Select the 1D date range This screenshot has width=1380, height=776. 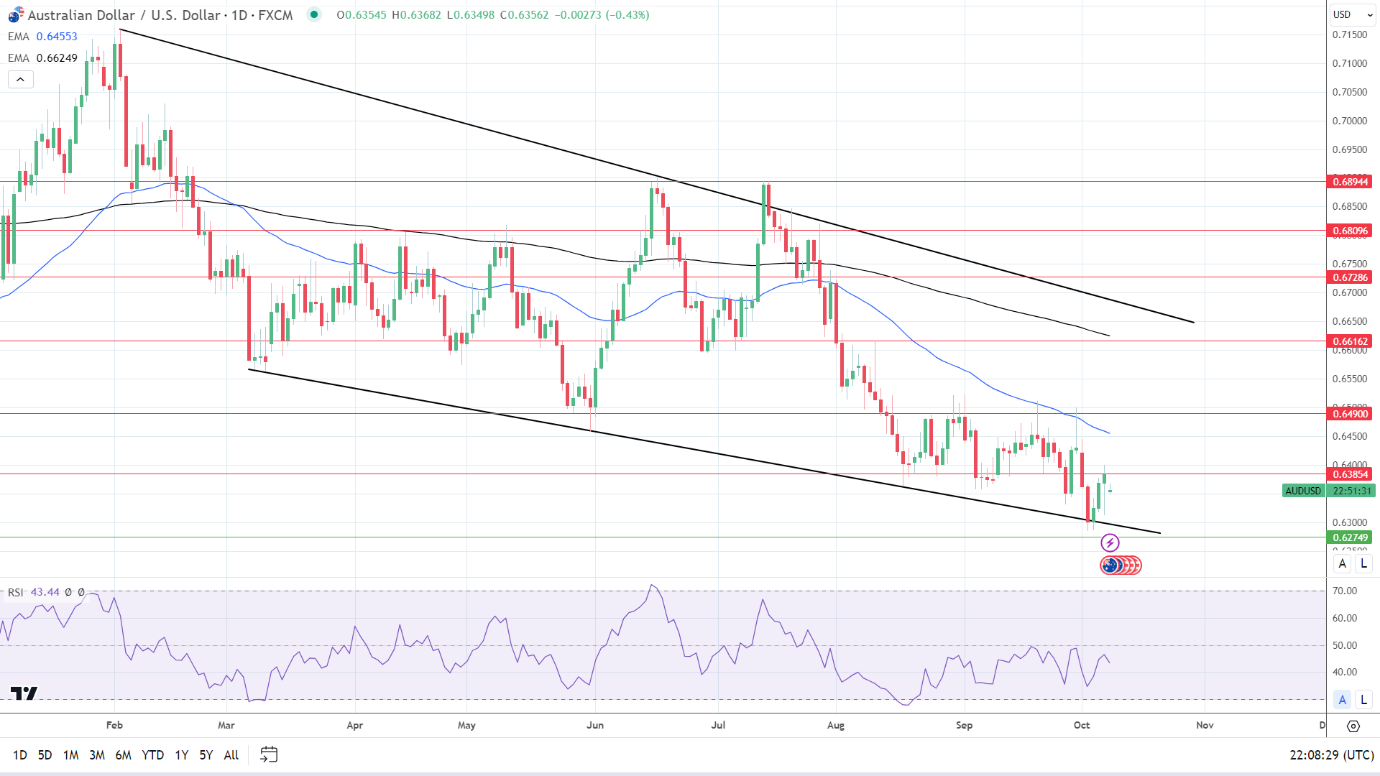(20, 755)
